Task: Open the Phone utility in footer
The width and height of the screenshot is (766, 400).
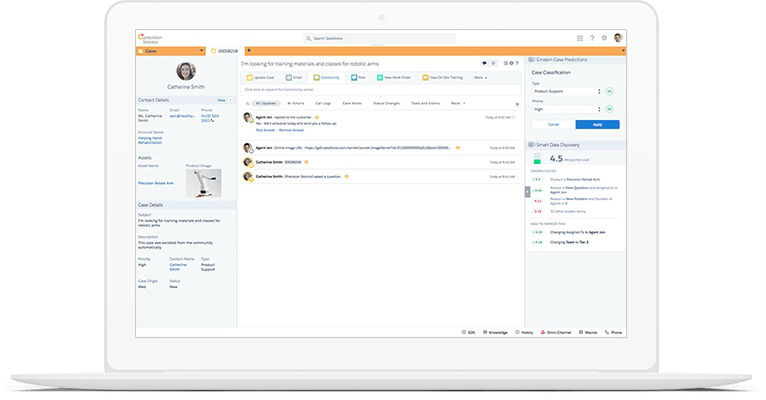Action: click(x=613, y=332)
